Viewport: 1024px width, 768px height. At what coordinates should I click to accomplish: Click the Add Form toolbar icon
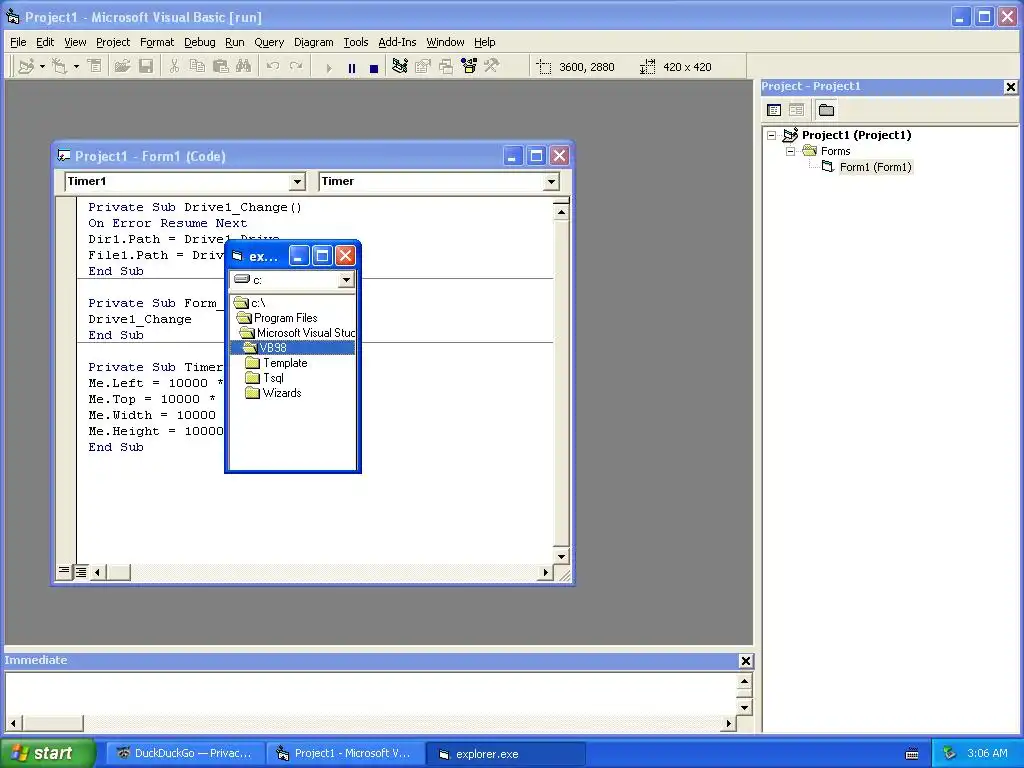tap(59, 66)
